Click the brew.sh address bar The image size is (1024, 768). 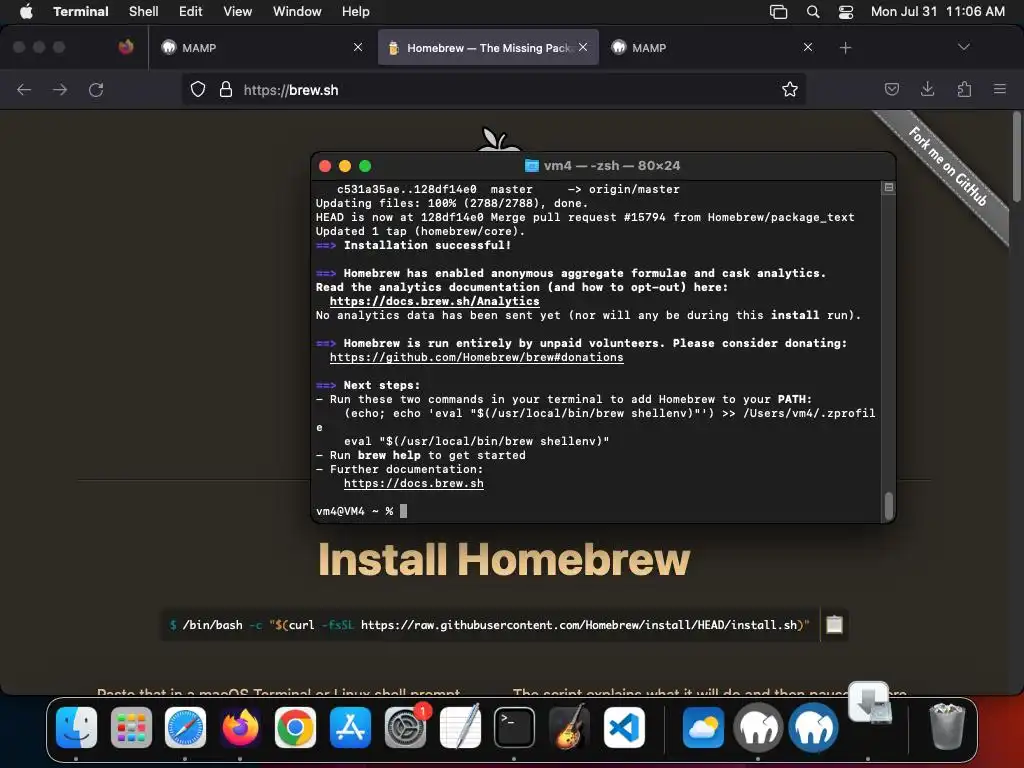point(493,89)
